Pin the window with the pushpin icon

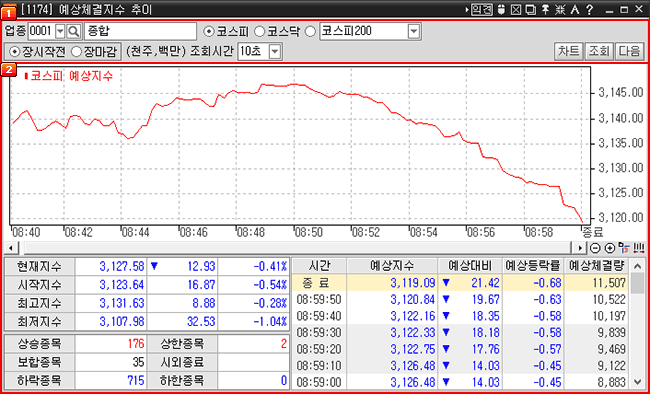[x=546, y=9]
